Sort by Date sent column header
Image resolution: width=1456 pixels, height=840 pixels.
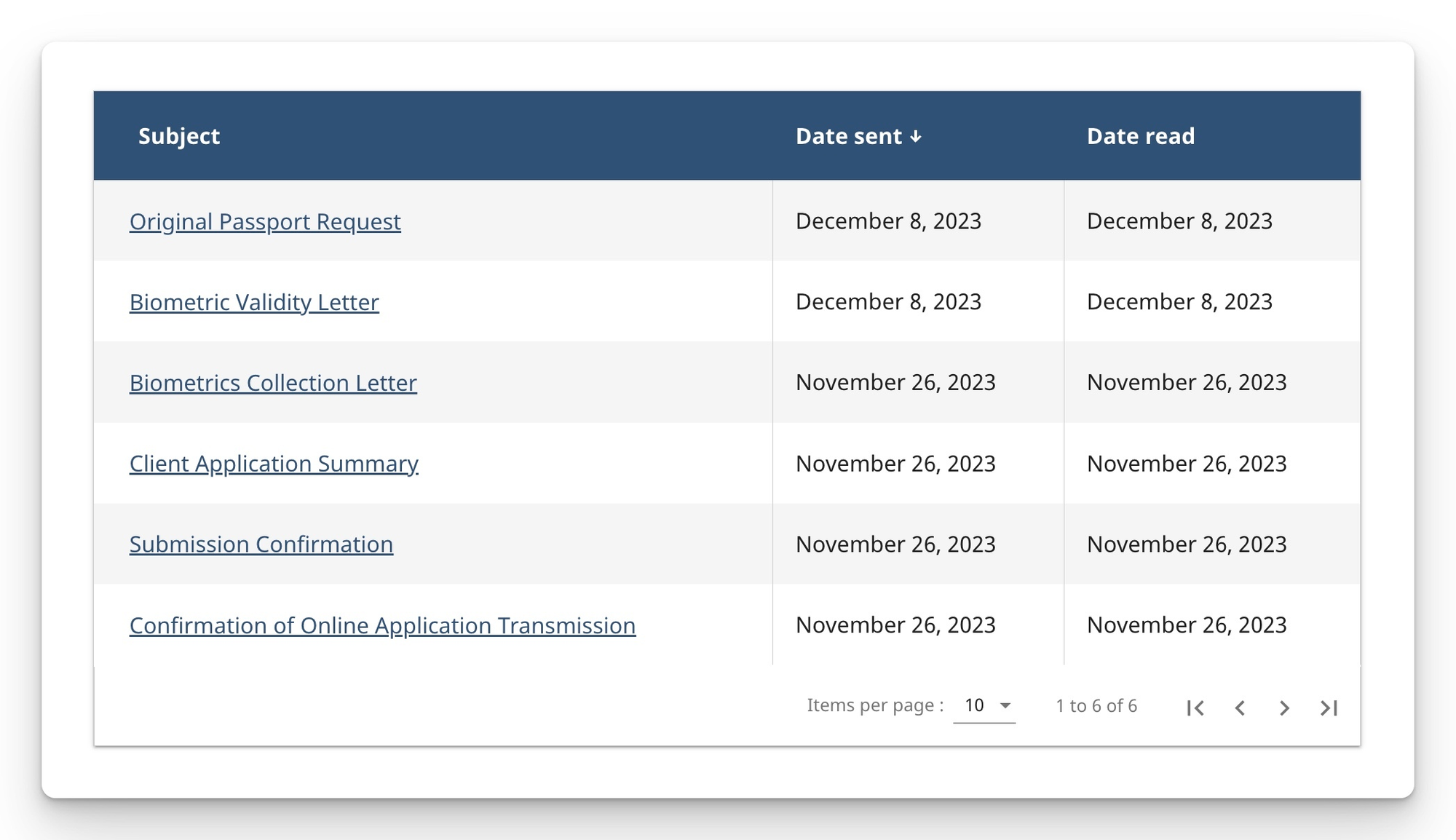[849, 136]
